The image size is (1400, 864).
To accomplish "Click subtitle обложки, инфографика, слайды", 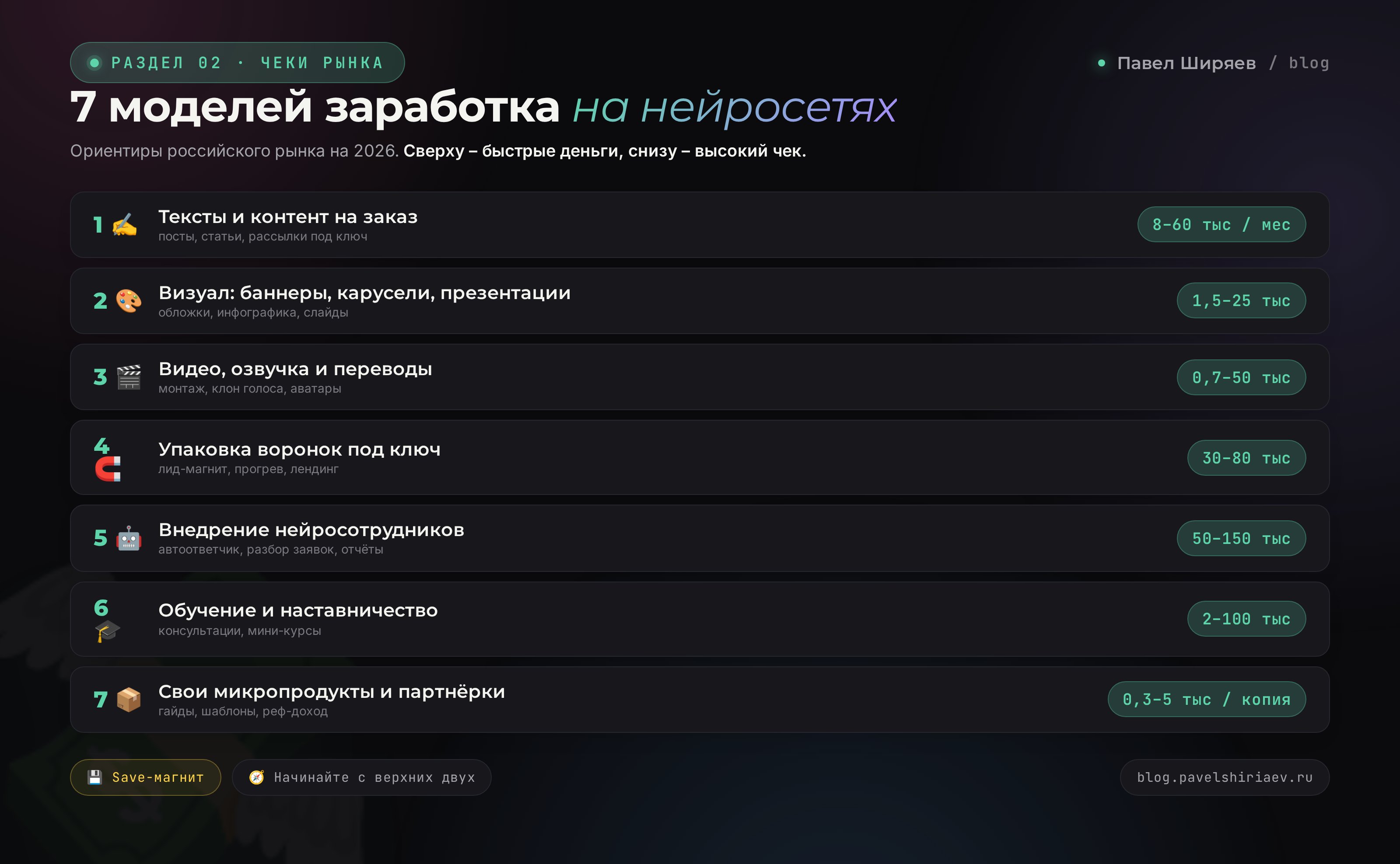I will (x=253, y=313).
